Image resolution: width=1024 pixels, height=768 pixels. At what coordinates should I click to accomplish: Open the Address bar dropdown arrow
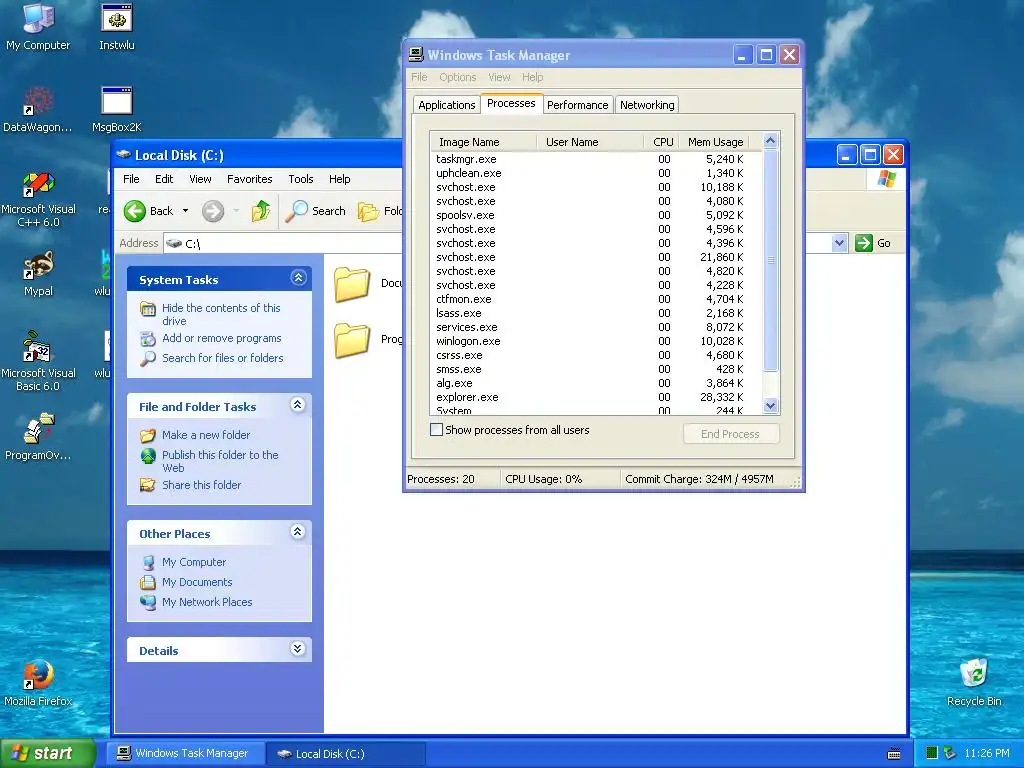tap(839, 243)
